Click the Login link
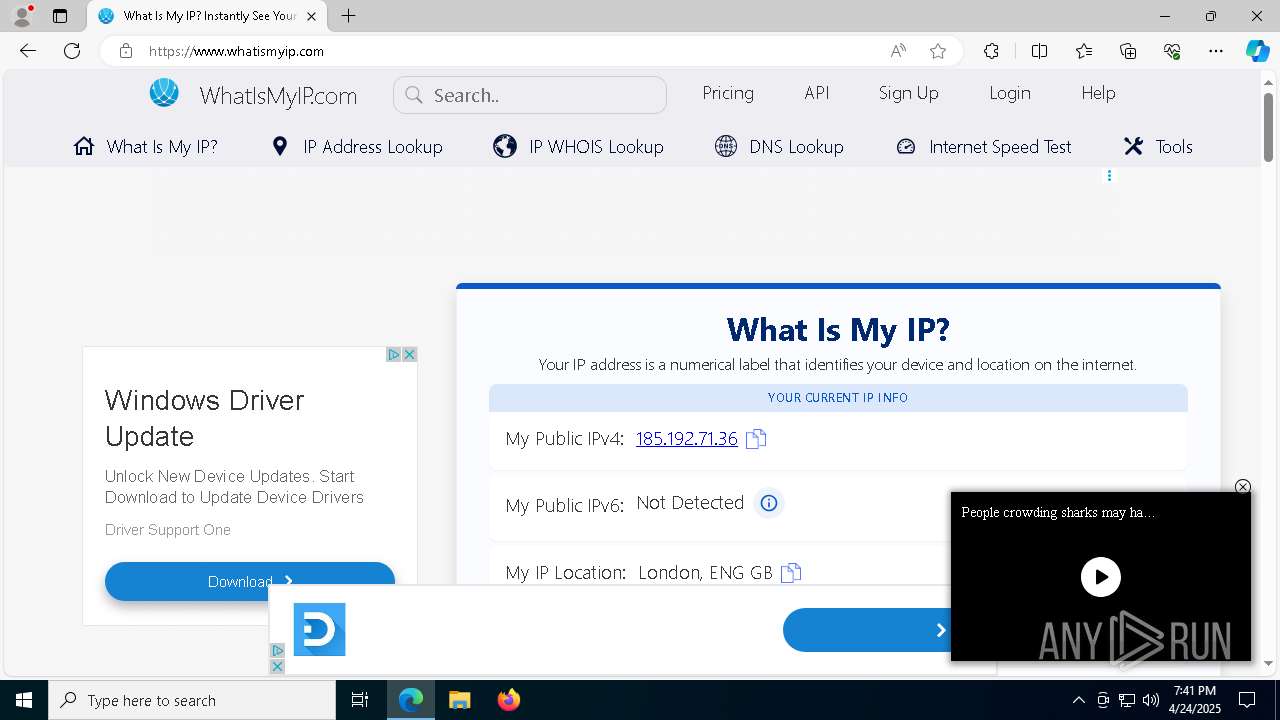The width and height of the screenshot is (1280, 720). coord(1010,93)
